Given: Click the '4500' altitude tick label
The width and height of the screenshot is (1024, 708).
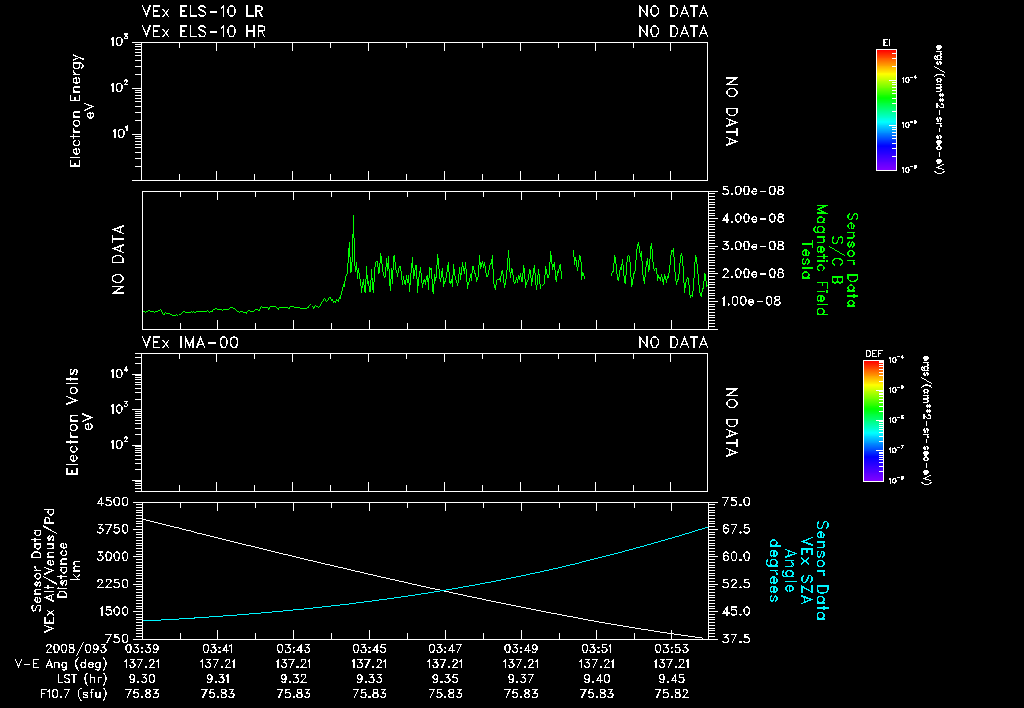Looking at the screenshot, I should tap(112, 502).
